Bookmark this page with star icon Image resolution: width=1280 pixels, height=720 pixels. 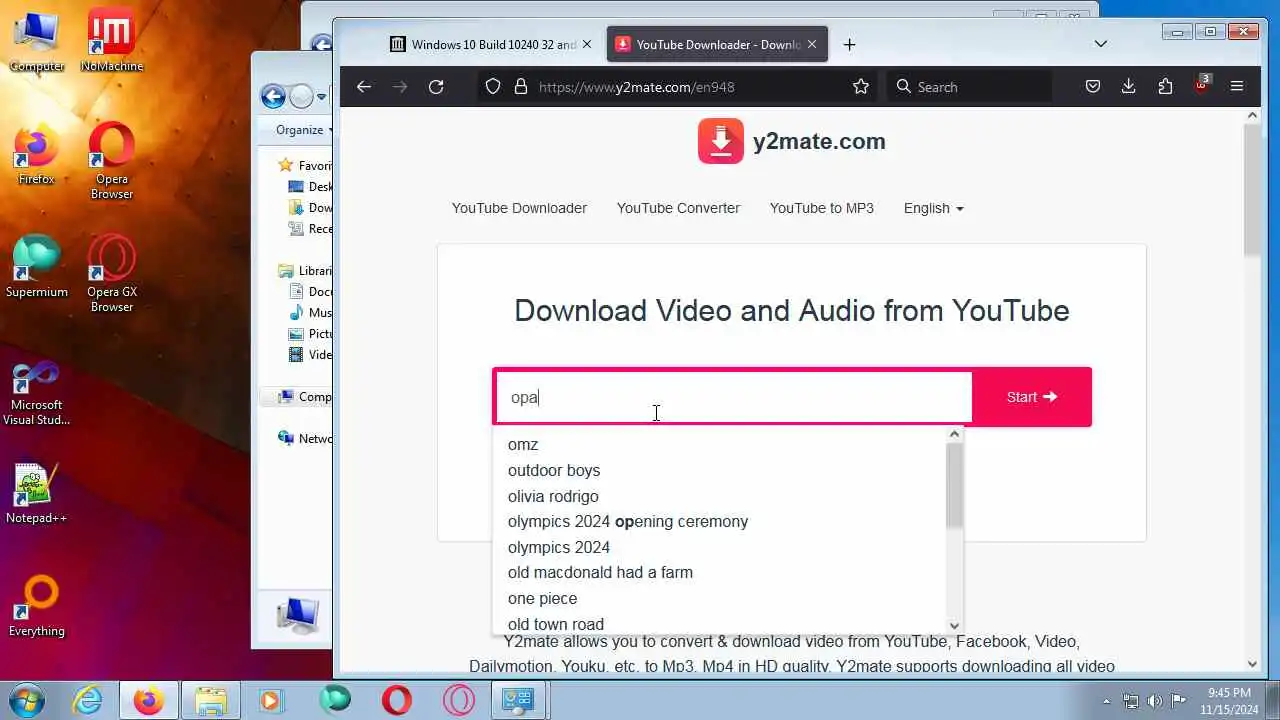[861, 87]
